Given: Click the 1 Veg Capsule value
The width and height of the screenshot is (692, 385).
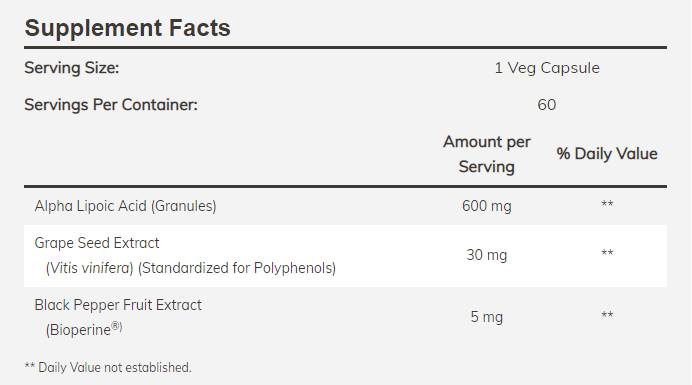Looking at the screenshot, I should click(x=547, y=68).
